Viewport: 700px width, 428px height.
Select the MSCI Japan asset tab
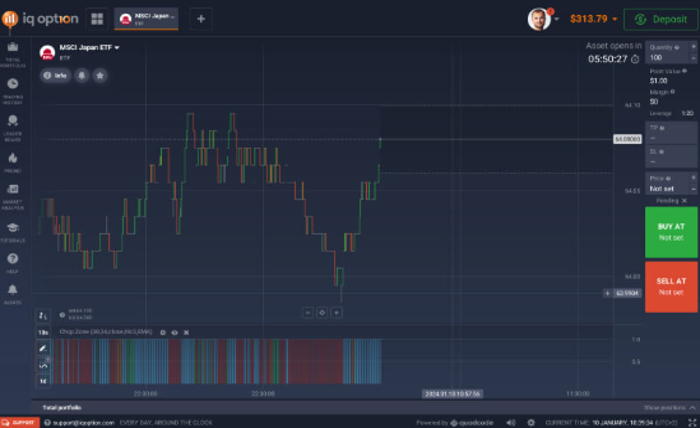click(146, 19)
